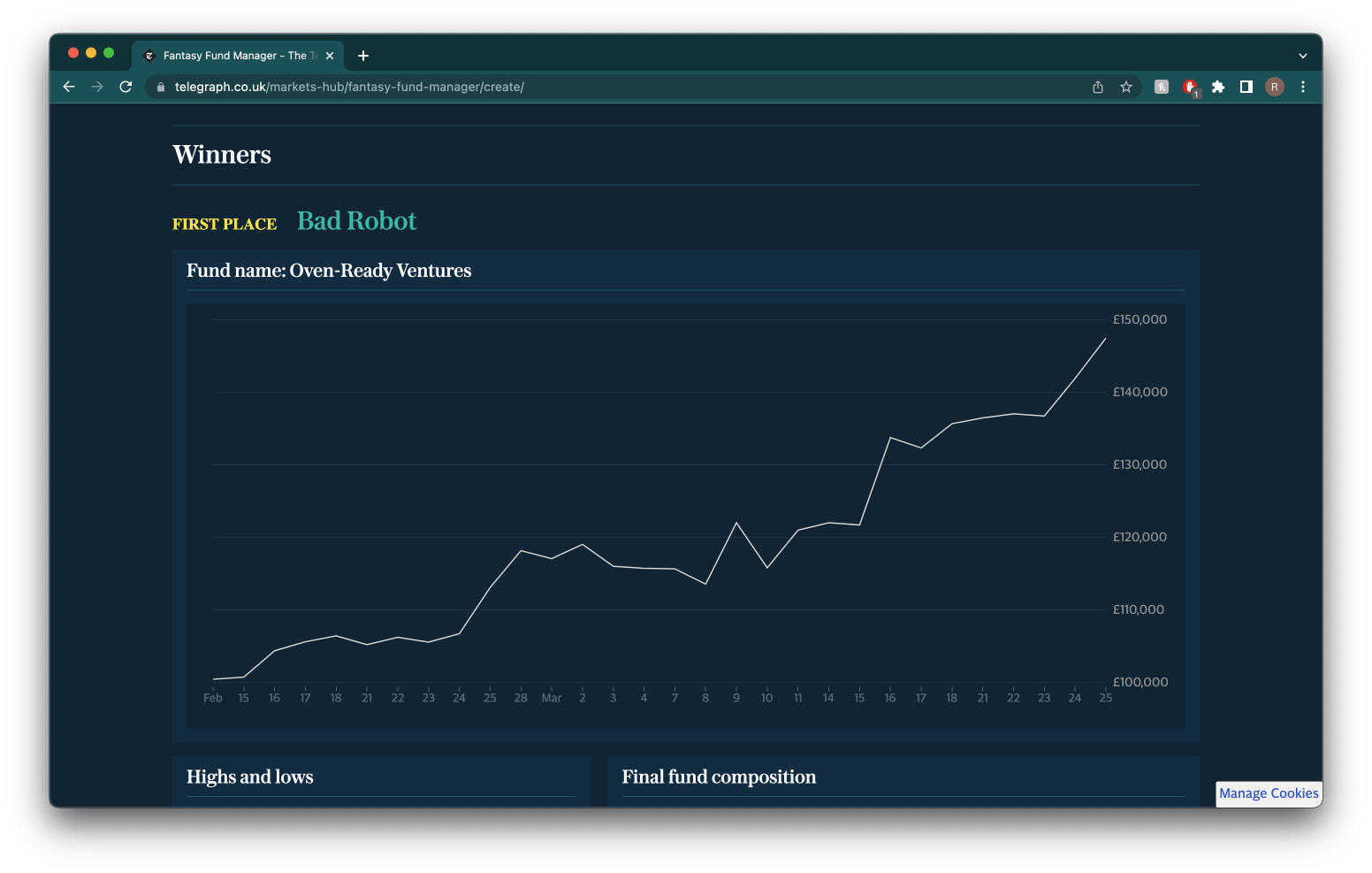Click the Telegraph favicon on the tab
The image size is (1372, 873).
(149, 55)
